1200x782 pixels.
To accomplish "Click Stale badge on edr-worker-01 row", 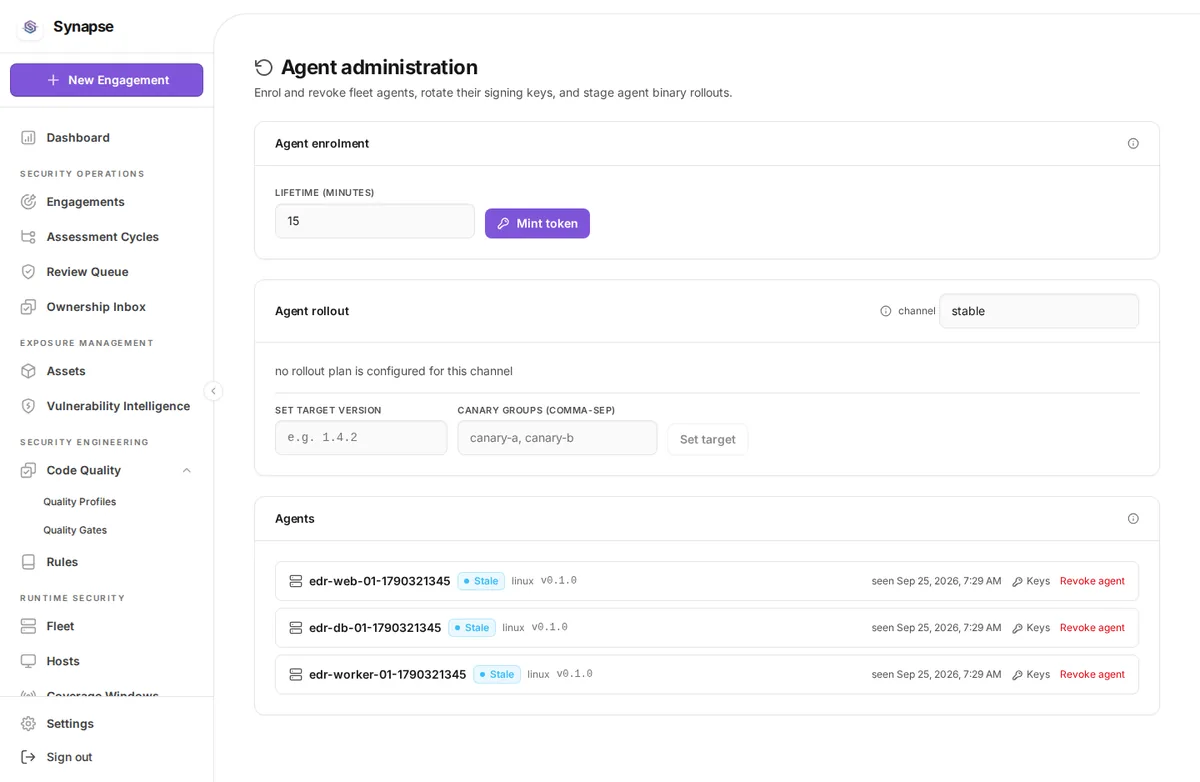I will (x=497, y=674).
